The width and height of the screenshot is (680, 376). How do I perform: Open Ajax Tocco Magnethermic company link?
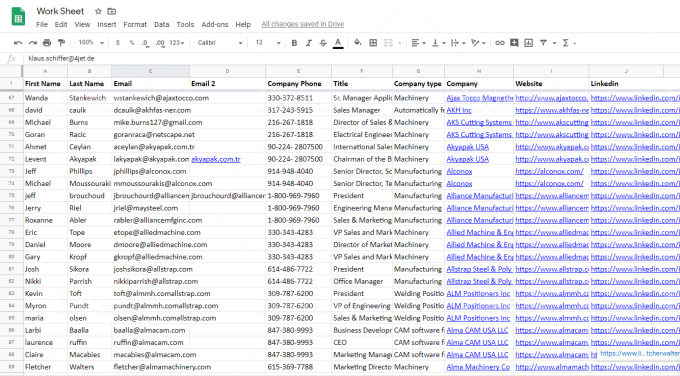(x=479, y=98)
